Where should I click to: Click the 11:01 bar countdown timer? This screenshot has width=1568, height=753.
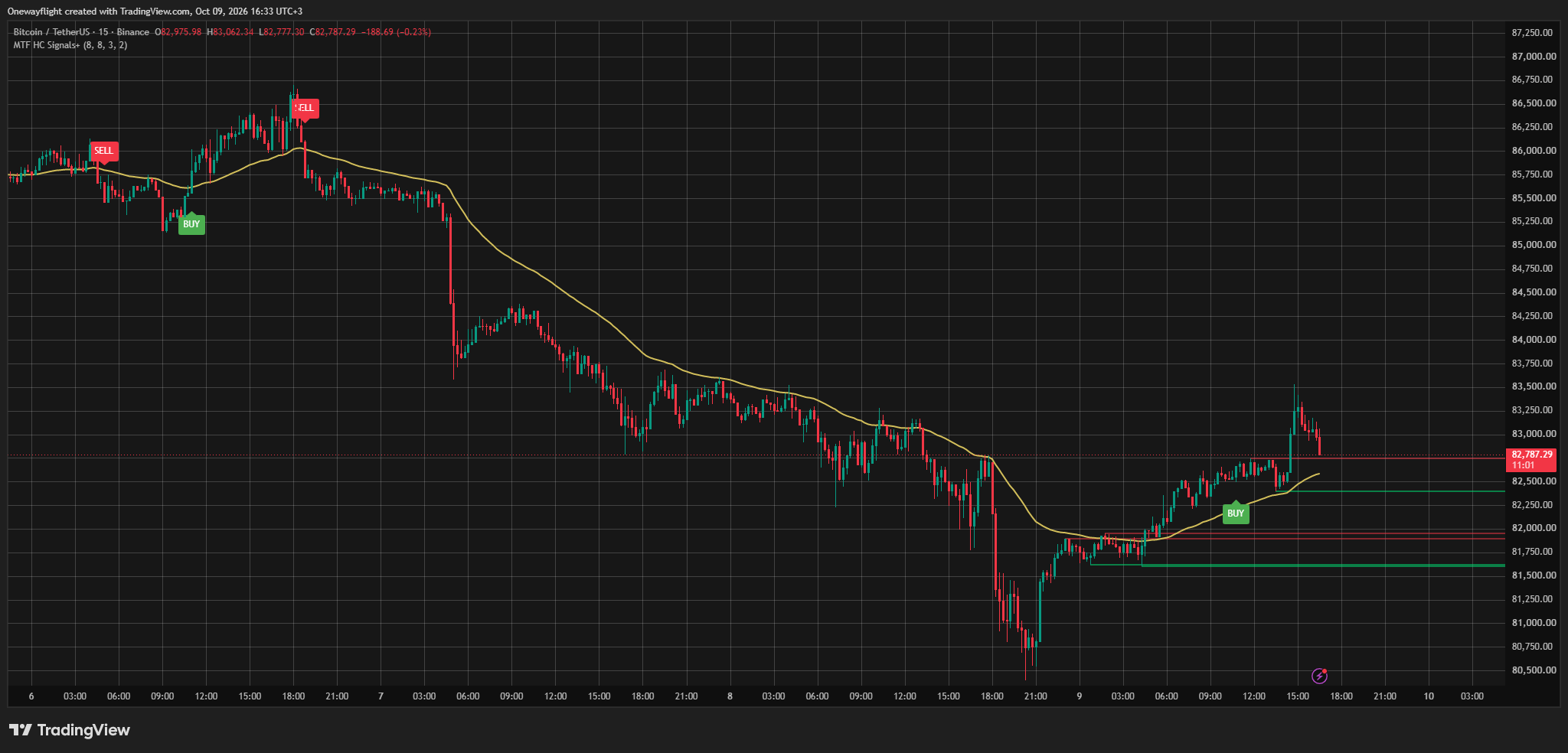click(1524, 465)
